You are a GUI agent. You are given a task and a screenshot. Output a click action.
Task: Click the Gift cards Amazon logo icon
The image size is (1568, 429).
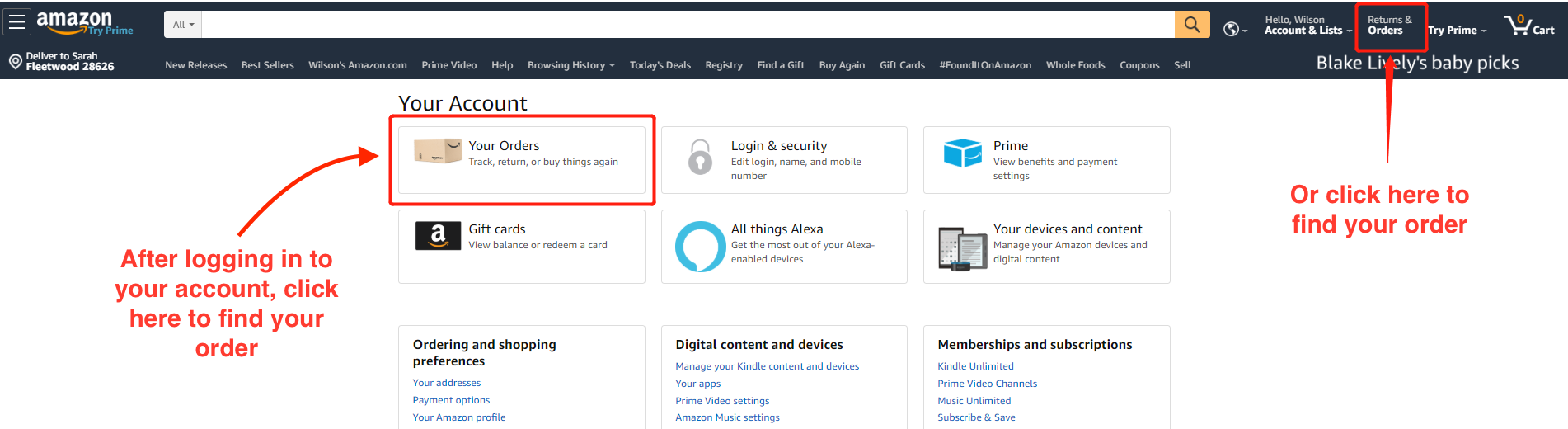pos(438,236)
